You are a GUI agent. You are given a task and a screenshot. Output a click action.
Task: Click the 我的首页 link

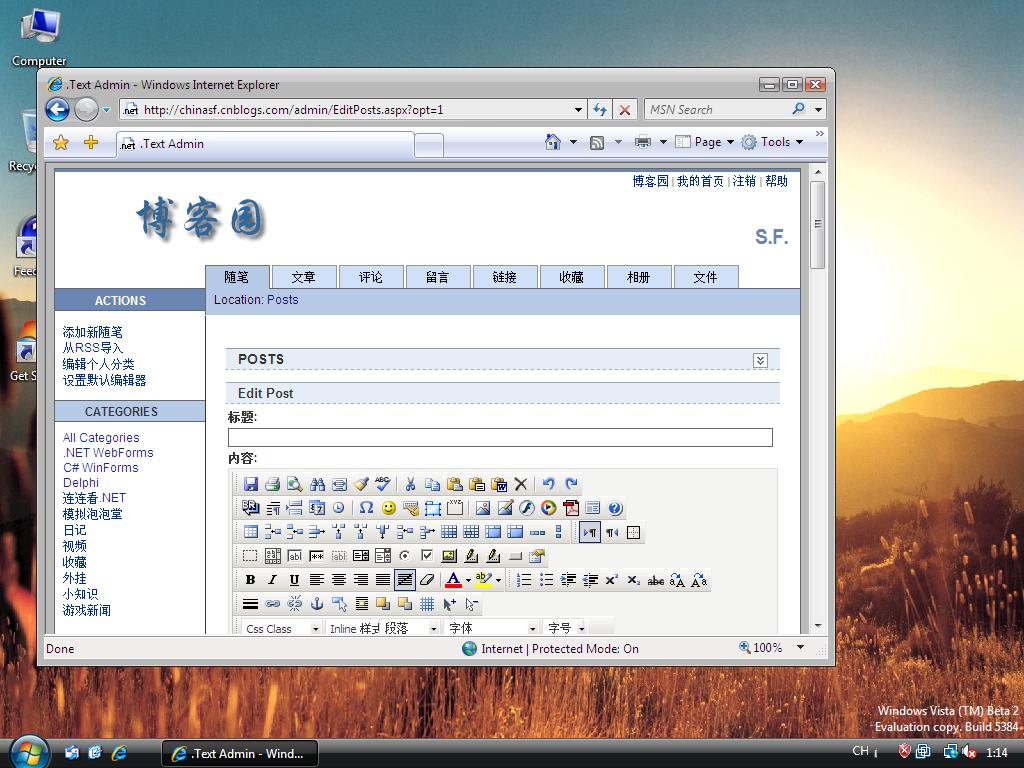coord(700,181)
